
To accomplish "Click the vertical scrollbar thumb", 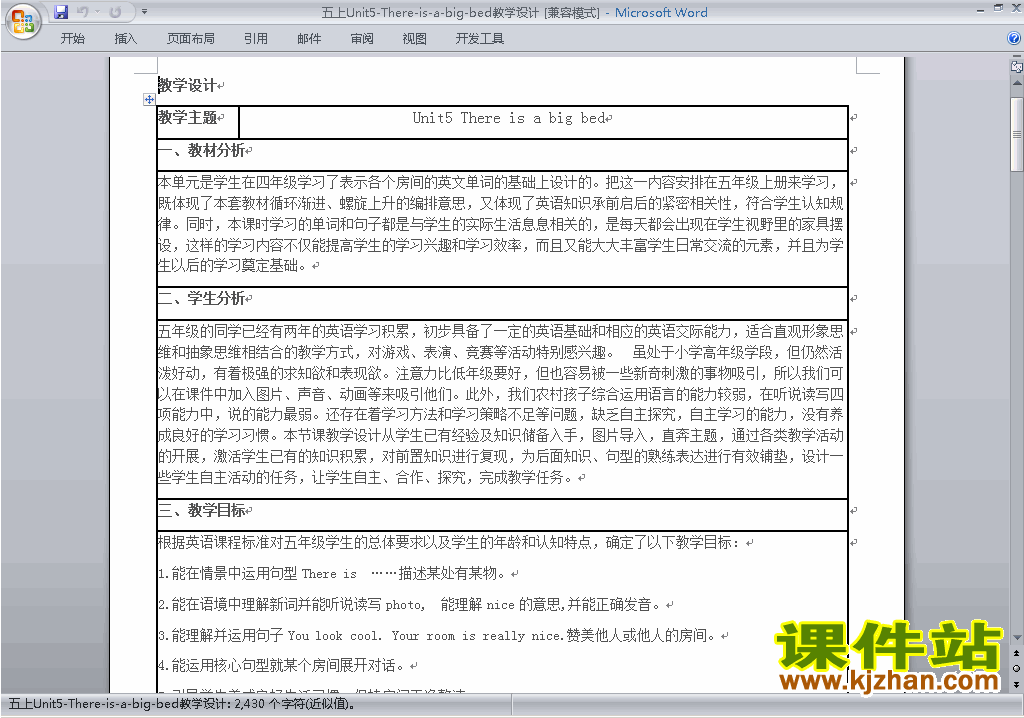I will point(1016,134).
